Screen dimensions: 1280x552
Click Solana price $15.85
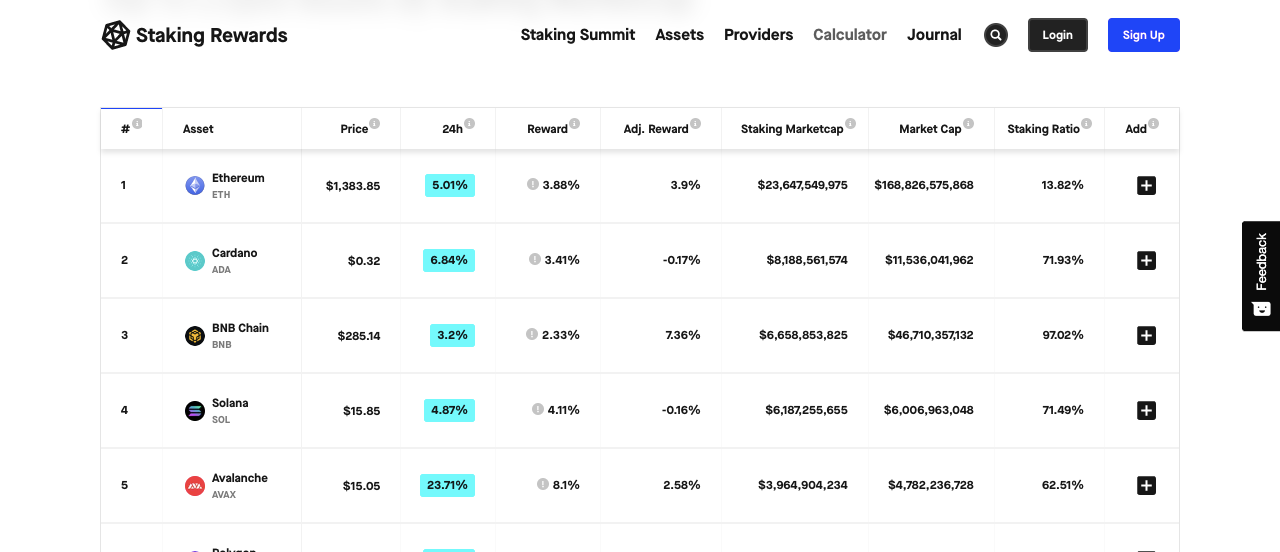[362, 410]
